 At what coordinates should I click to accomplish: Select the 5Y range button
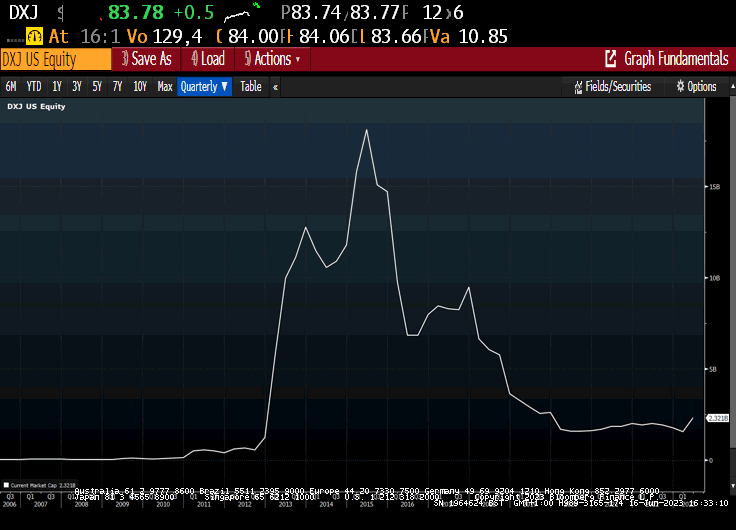97,87
